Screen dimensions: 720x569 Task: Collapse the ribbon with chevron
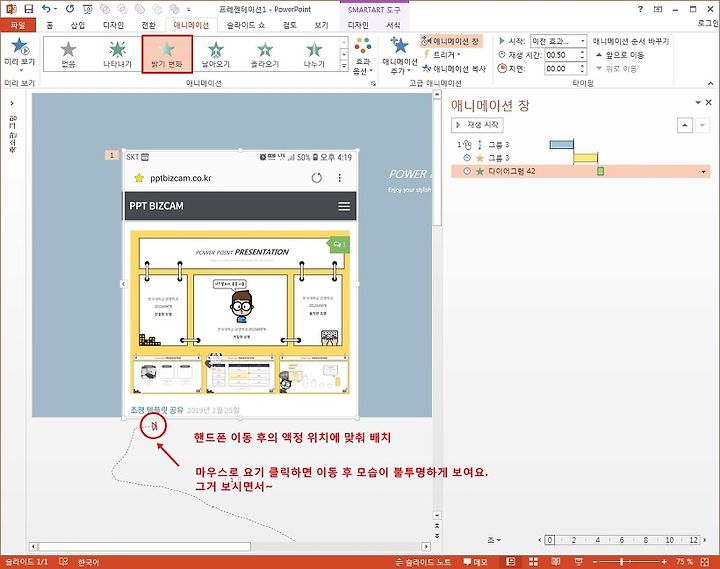(710, 83)
